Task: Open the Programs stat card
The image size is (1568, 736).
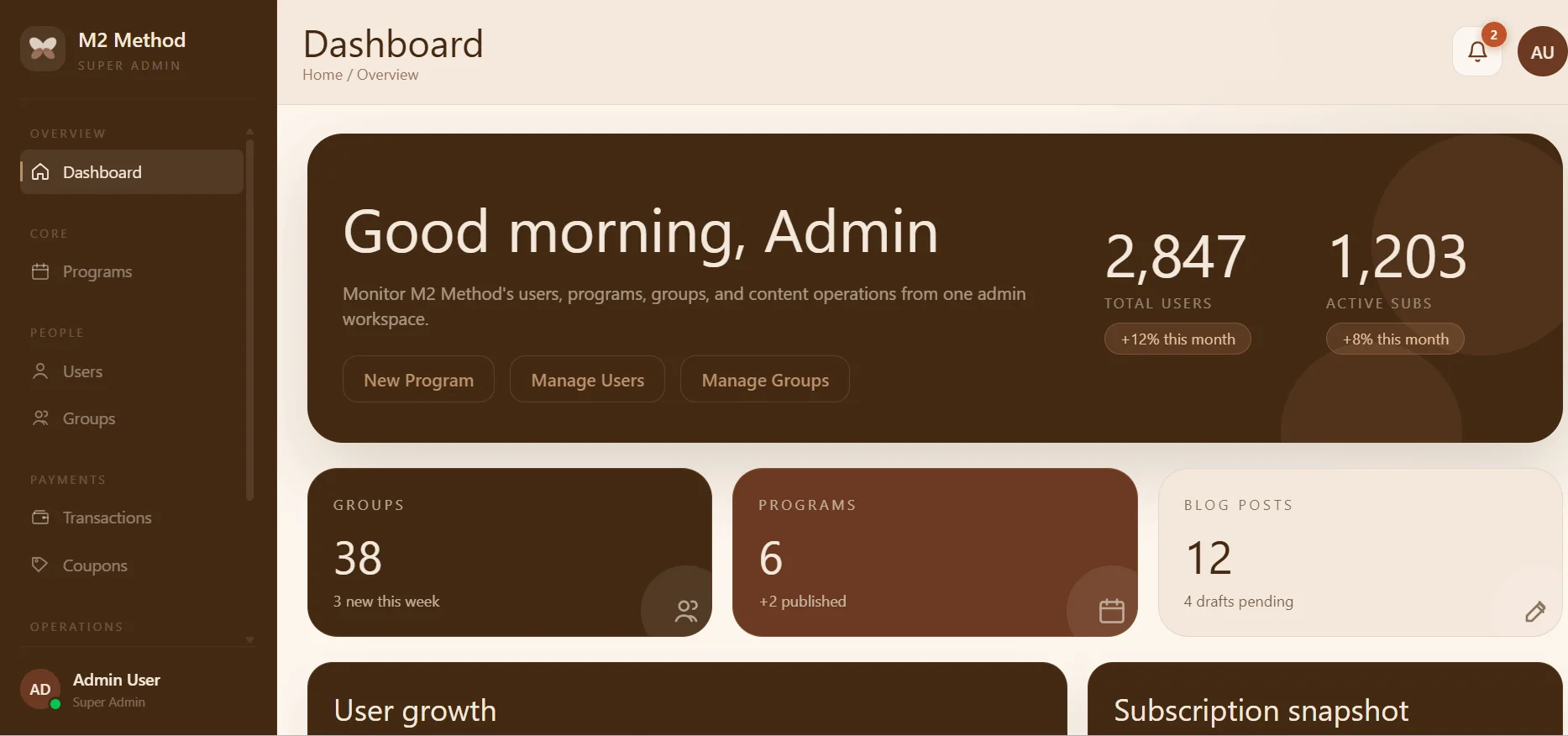Action: tap(935, 552)
